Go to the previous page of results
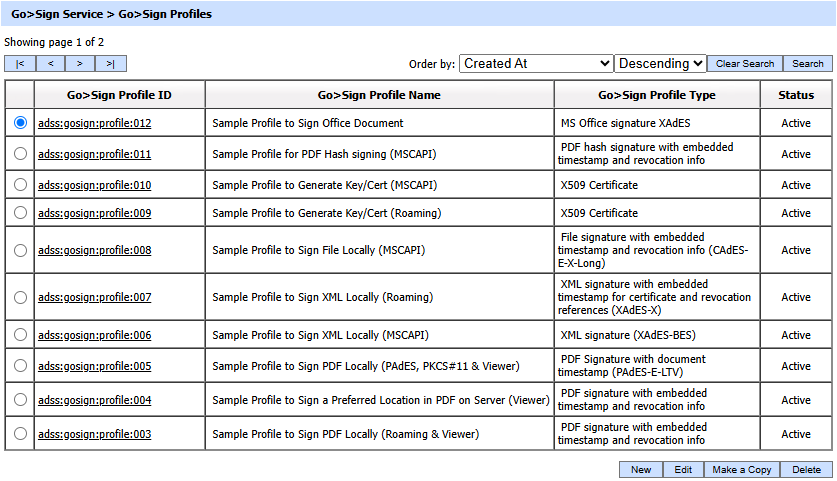 [50, 63]
